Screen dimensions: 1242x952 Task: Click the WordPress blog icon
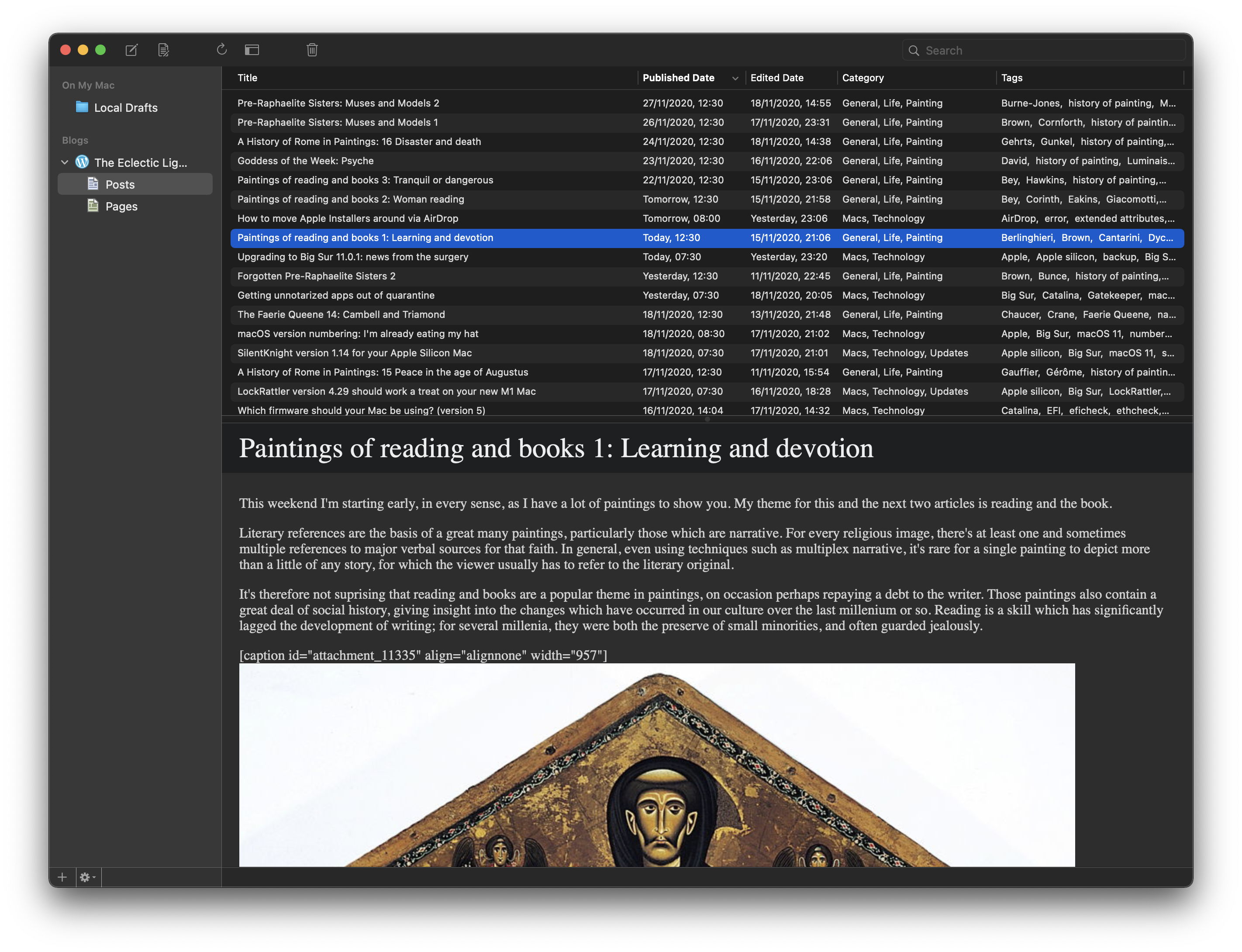coord(82,162)
